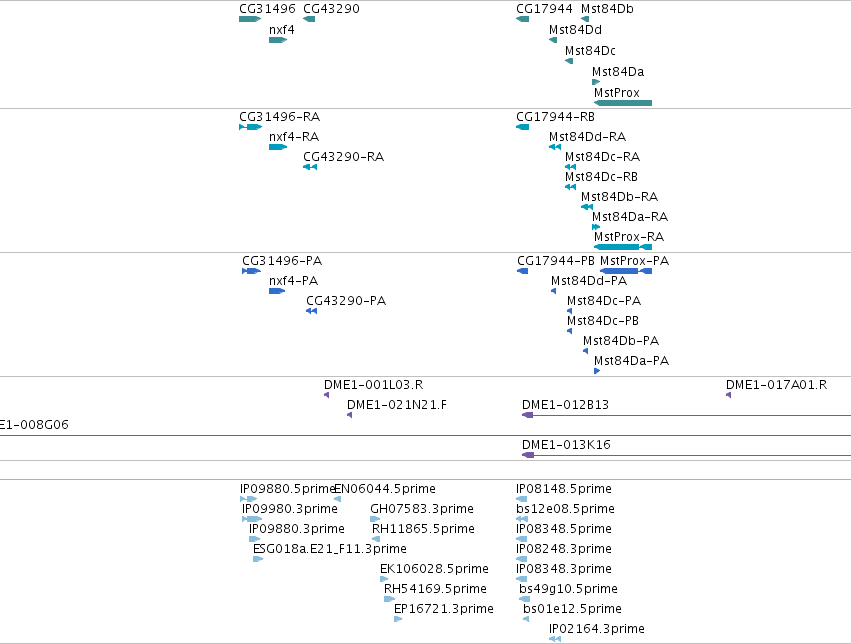
Task: Select the CG17944-RB transcript glyph
Action: pos(523,127)
